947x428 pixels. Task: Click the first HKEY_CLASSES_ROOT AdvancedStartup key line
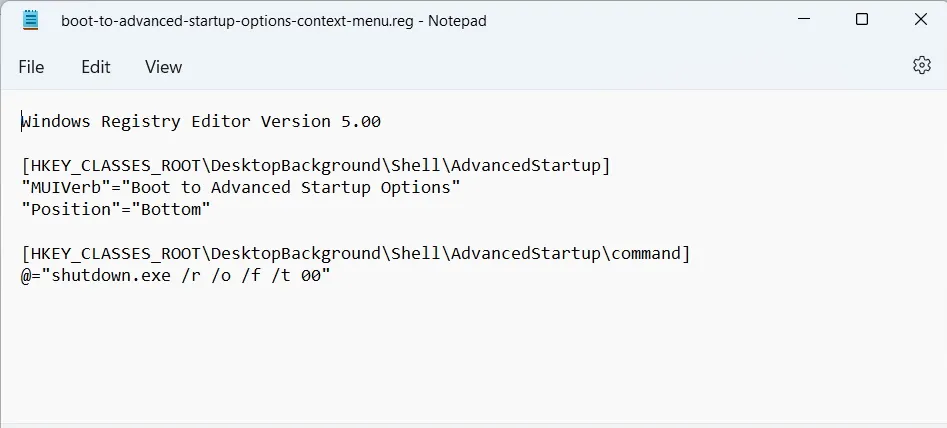[x=315, y=166]
